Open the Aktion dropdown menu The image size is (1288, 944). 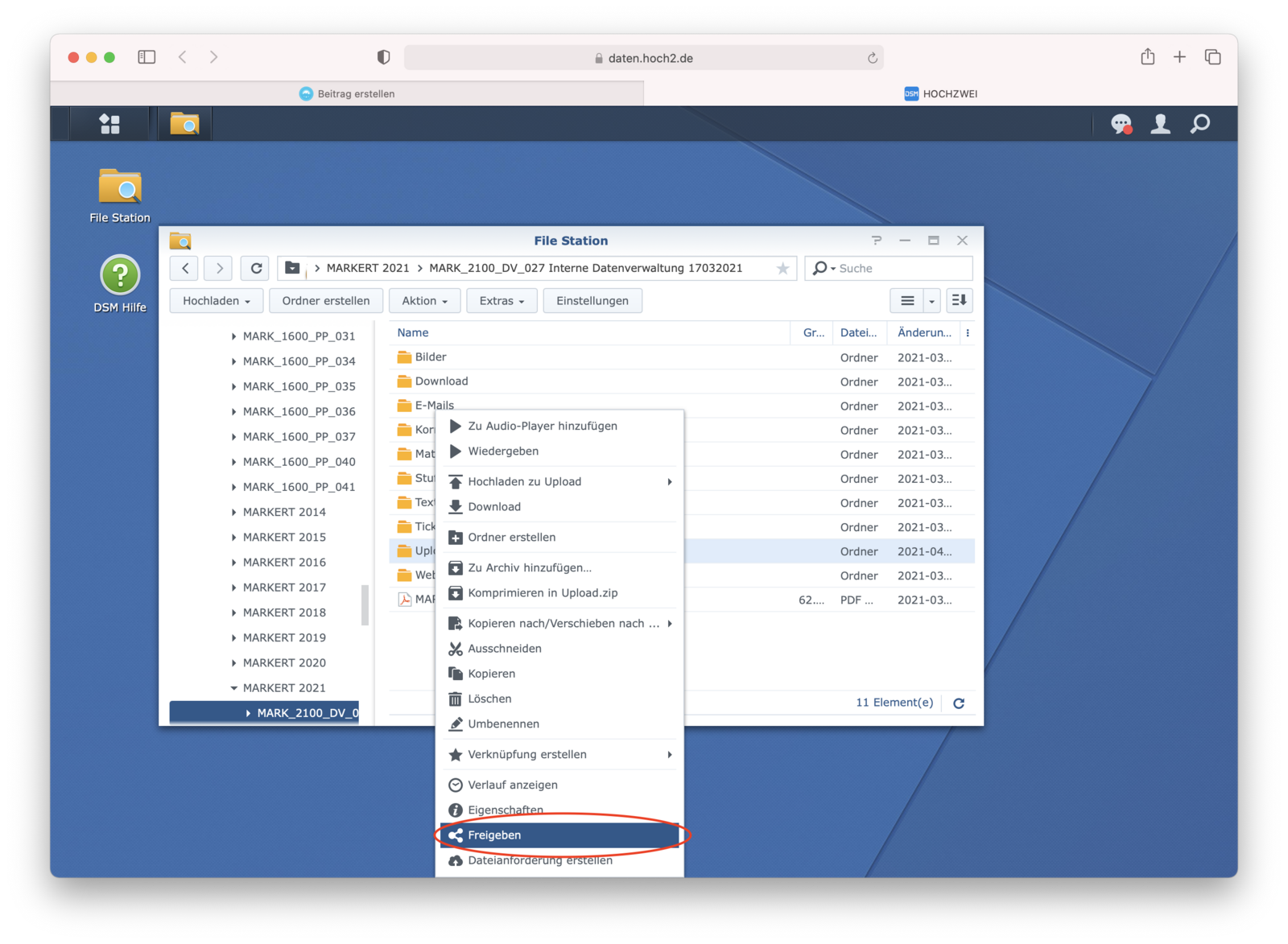pos(424,300)
